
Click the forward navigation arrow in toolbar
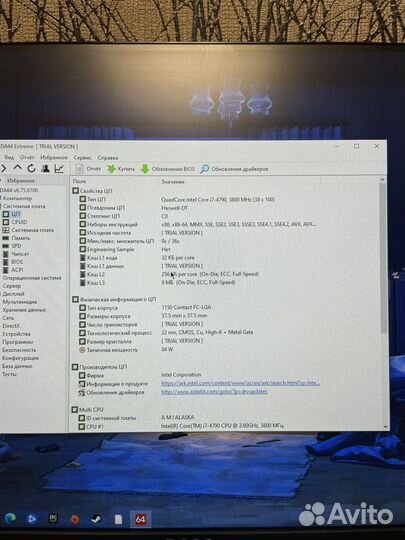(x=3, y=168)
